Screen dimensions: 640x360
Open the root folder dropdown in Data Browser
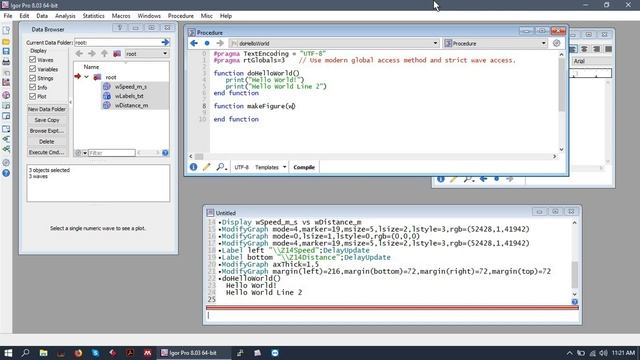tap(147, 53)
